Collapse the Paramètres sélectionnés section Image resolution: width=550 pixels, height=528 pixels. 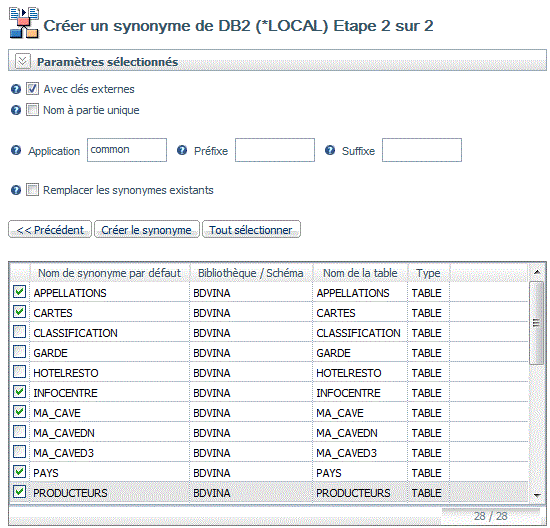click(x=23, y=61)
